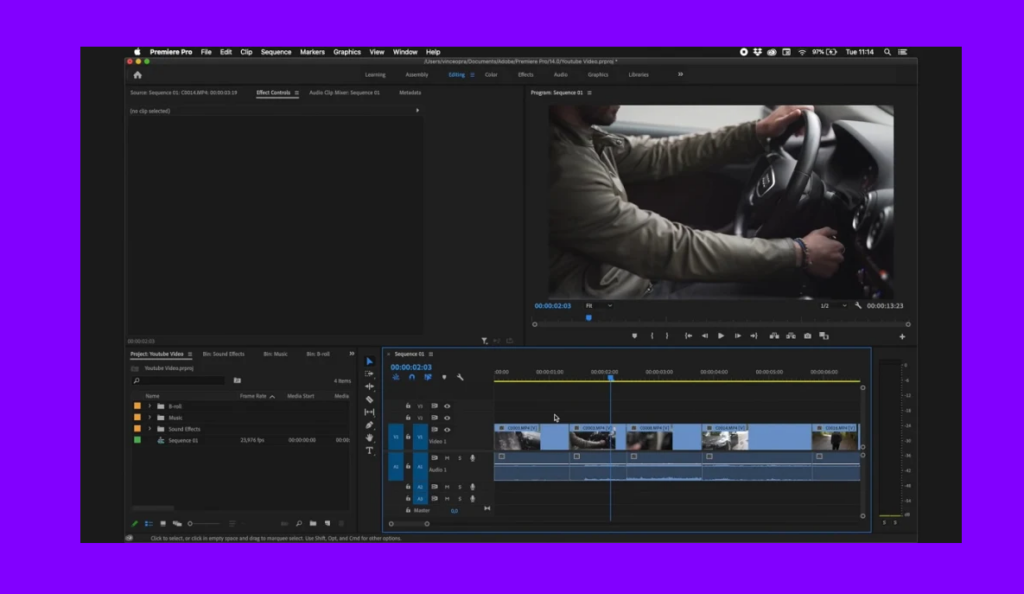The image size is (1024, 594).
Task: Select the Type tool
Action: click(369, 451)
